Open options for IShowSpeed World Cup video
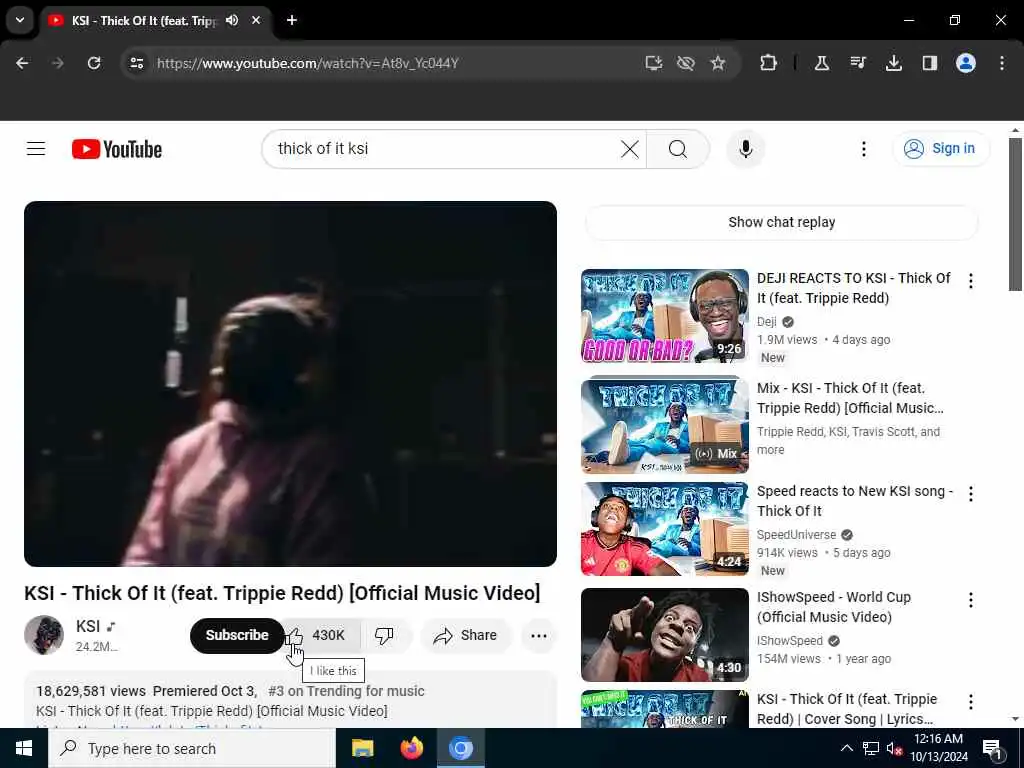 970,600
